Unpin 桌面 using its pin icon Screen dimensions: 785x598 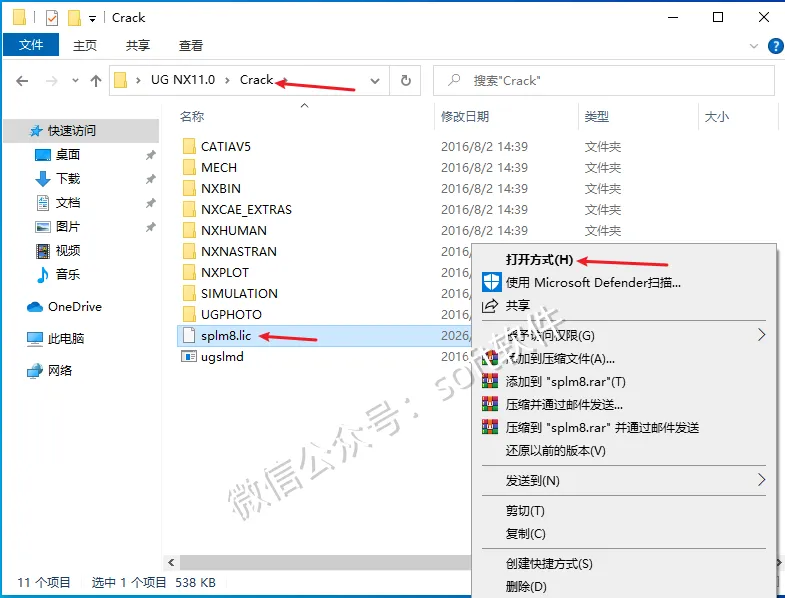coord(150,155)
